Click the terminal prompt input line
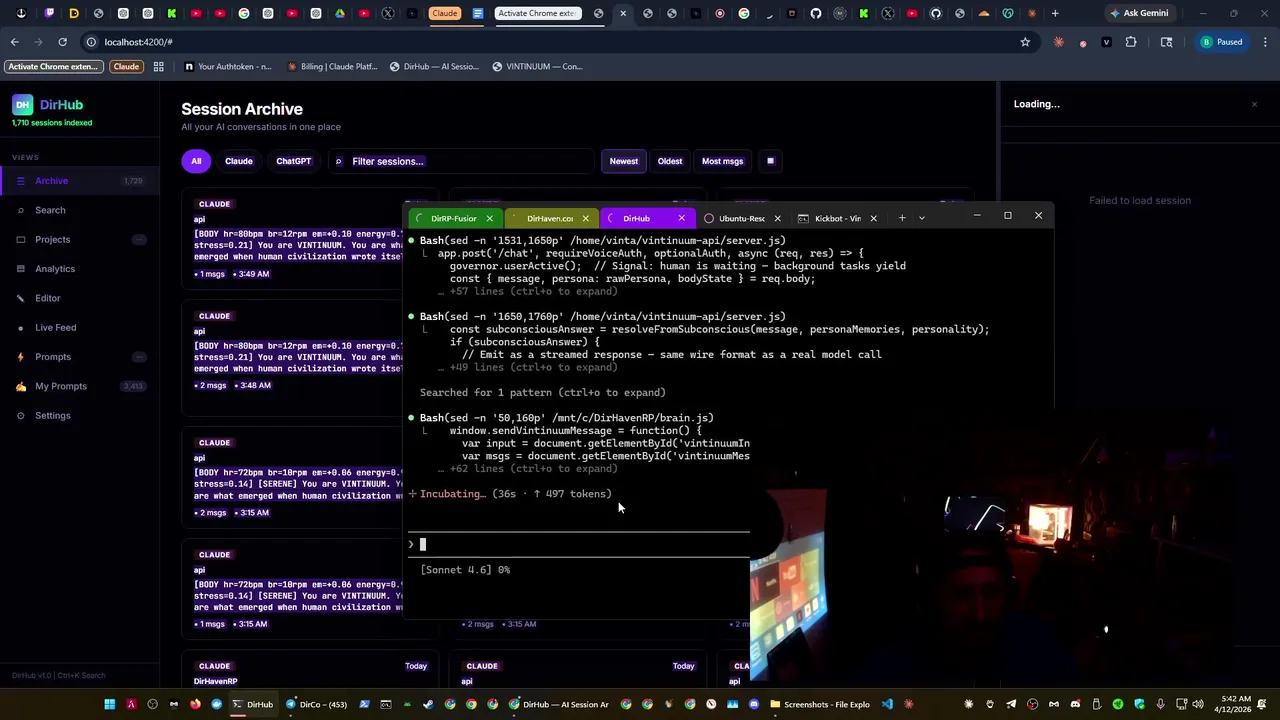This screenshot has height=720, width=1280. point(580,544)
